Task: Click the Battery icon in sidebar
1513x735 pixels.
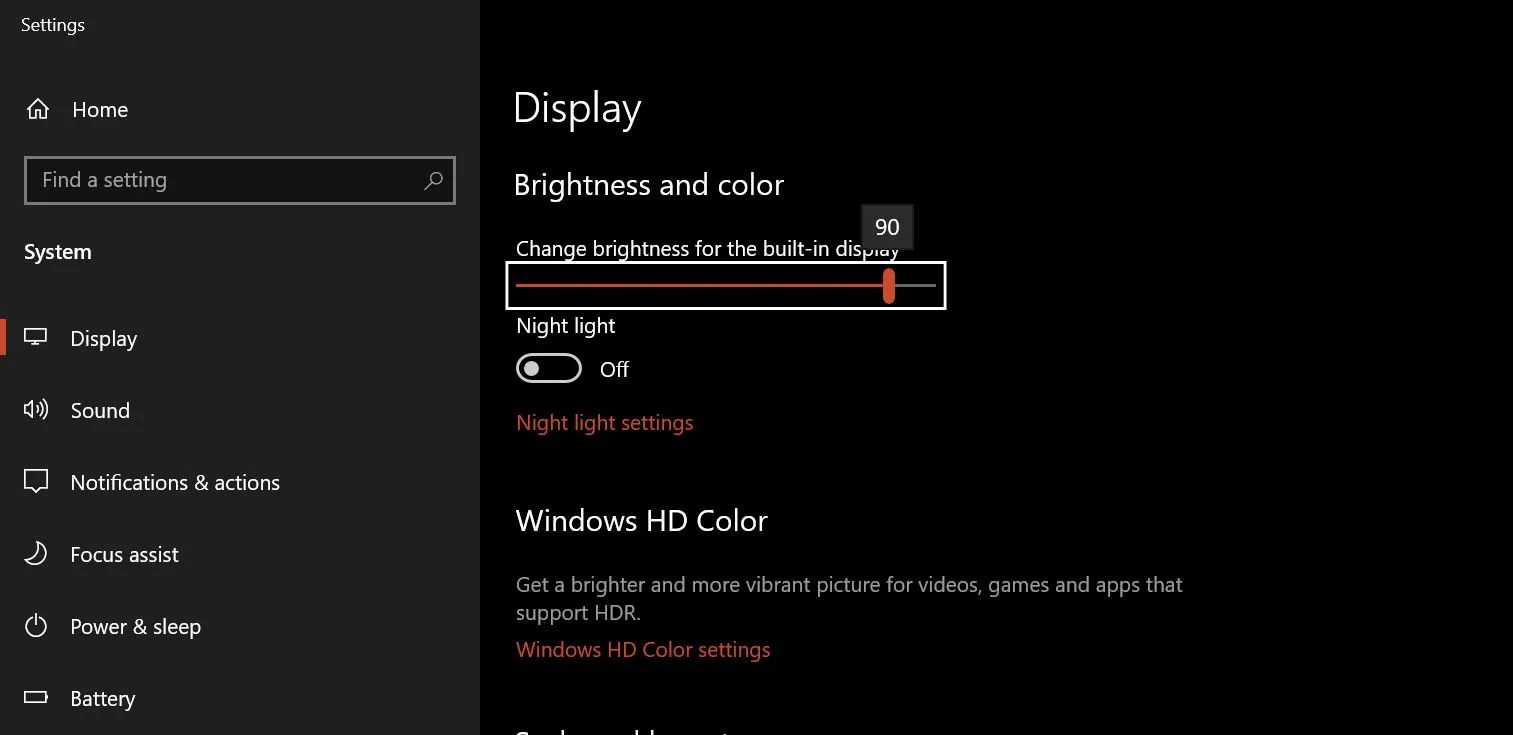Action: click(x=36, y=698)
